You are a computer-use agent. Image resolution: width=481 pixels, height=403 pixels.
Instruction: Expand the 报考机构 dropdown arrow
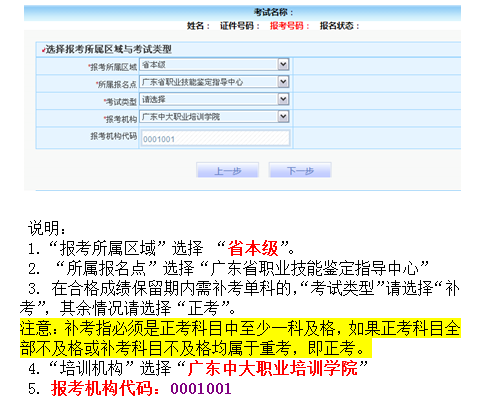coord(283,116)
